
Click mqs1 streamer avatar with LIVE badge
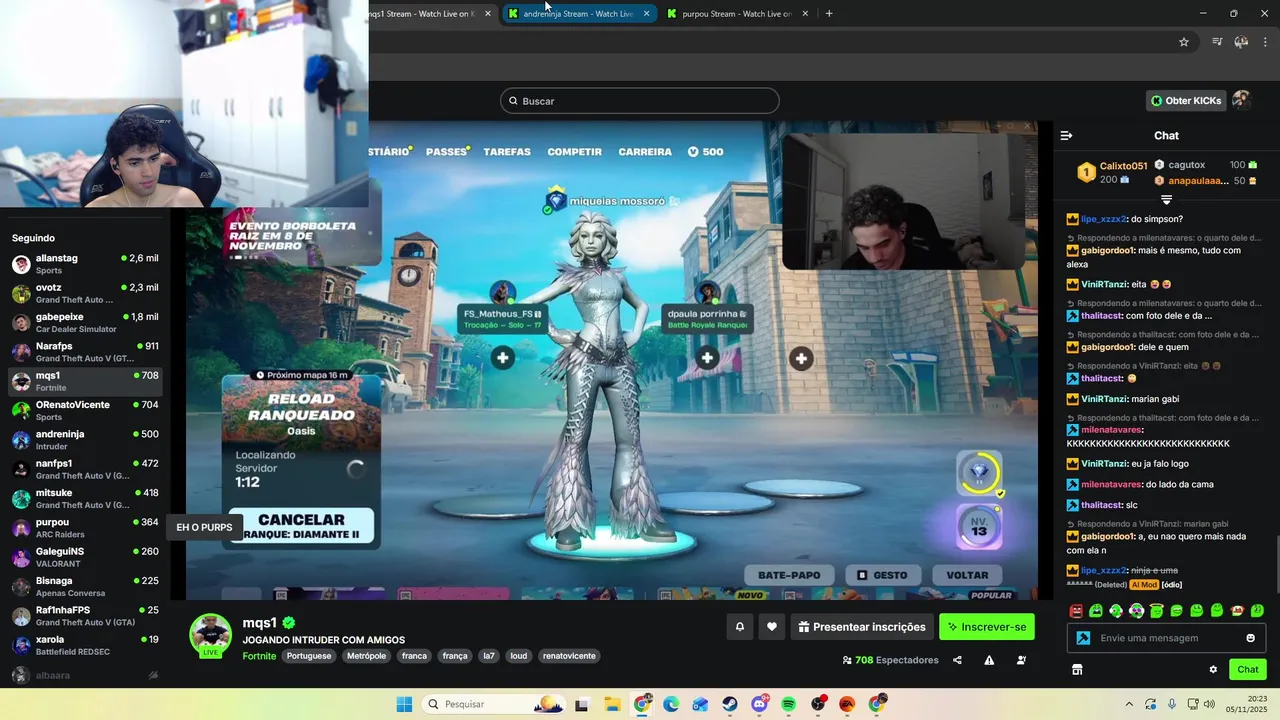click(x=211, y=635)
